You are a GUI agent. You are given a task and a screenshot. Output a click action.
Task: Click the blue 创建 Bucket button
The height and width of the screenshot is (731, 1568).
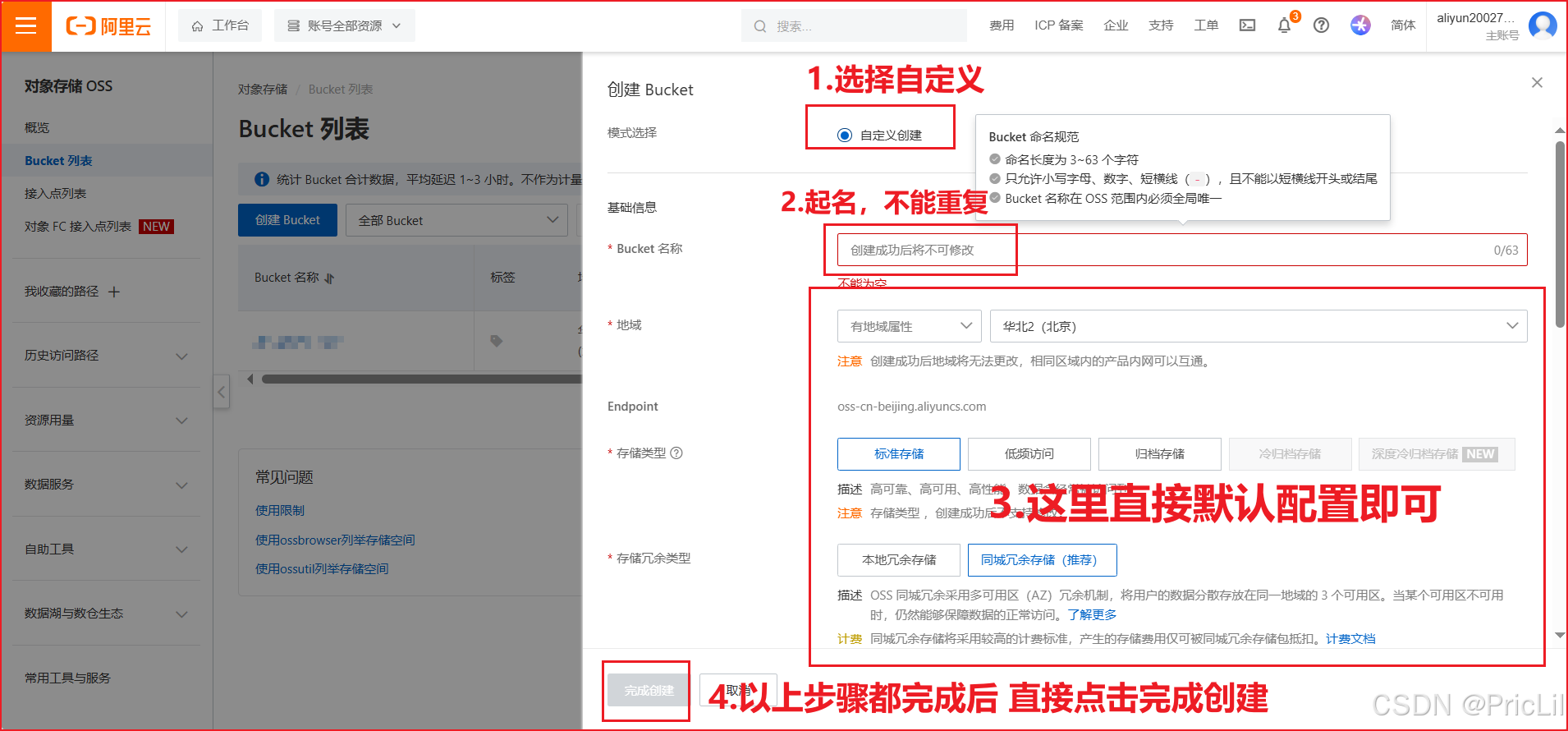[287, 220]
